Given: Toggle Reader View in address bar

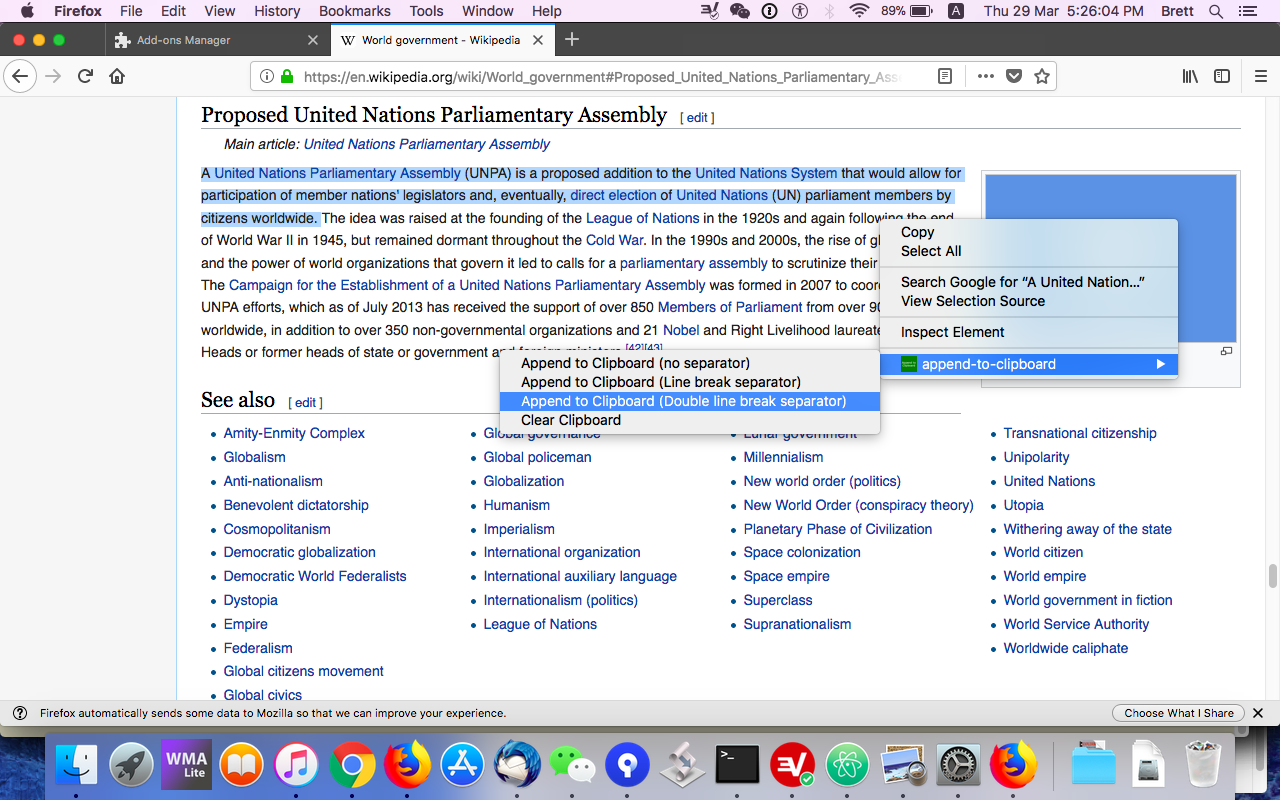Looking at the screenshot, I should (945, 76).
